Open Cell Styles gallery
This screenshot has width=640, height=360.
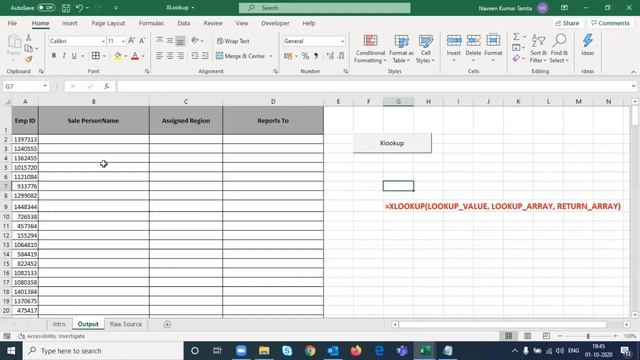[x=425, y=49]
